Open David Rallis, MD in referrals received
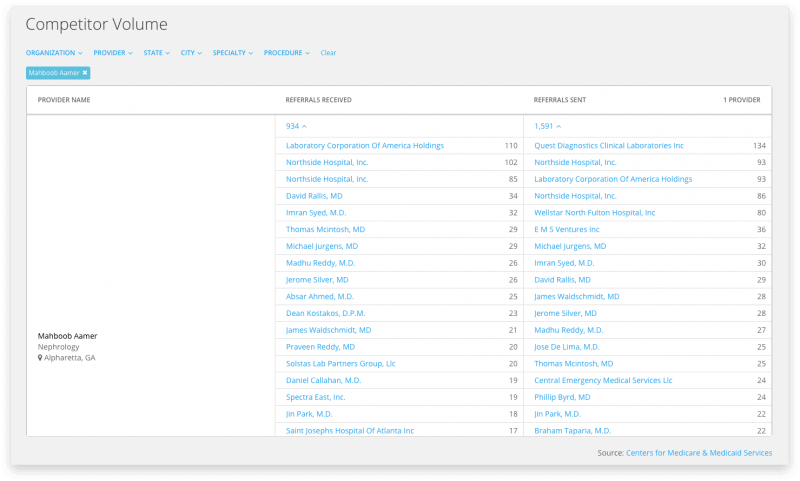The width and height of the screenshot is (800, 481). (314, 196)
